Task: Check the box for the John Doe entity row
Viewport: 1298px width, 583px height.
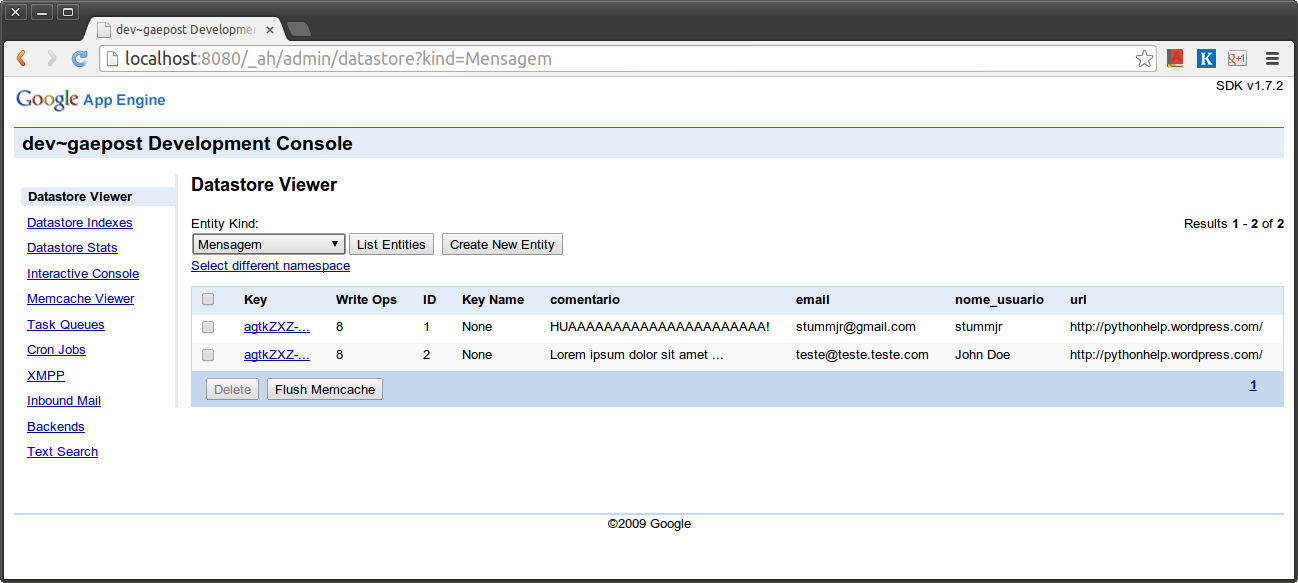Action: [208, 355]
